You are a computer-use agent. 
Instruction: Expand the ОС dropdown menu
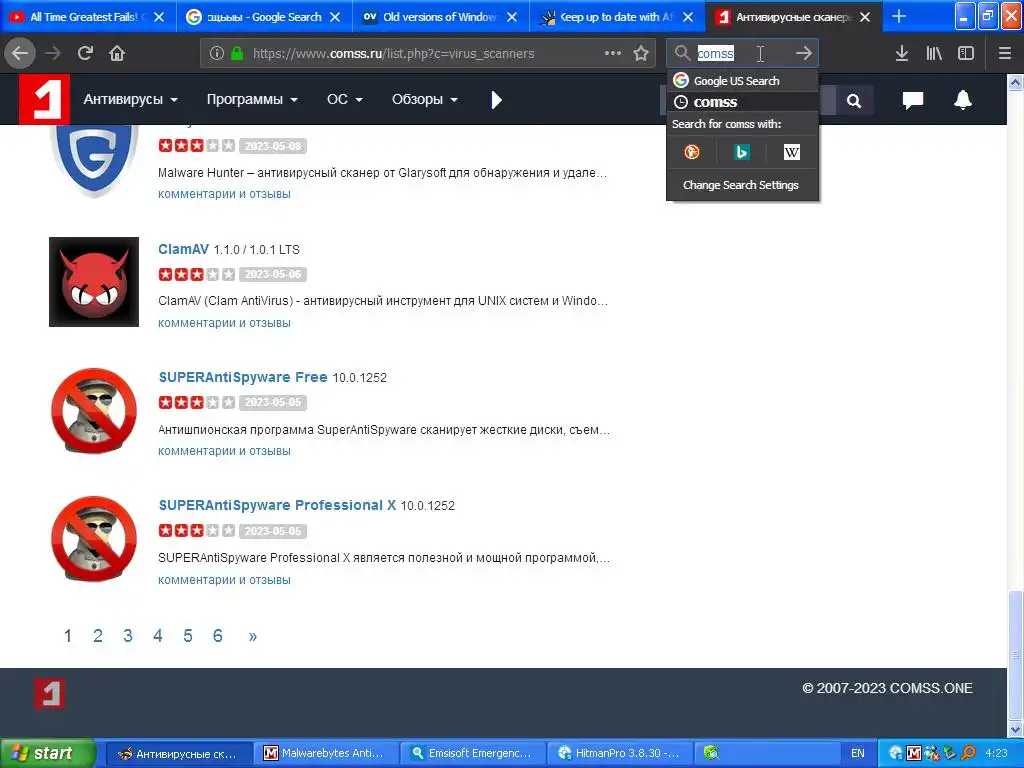coord(344,99)
